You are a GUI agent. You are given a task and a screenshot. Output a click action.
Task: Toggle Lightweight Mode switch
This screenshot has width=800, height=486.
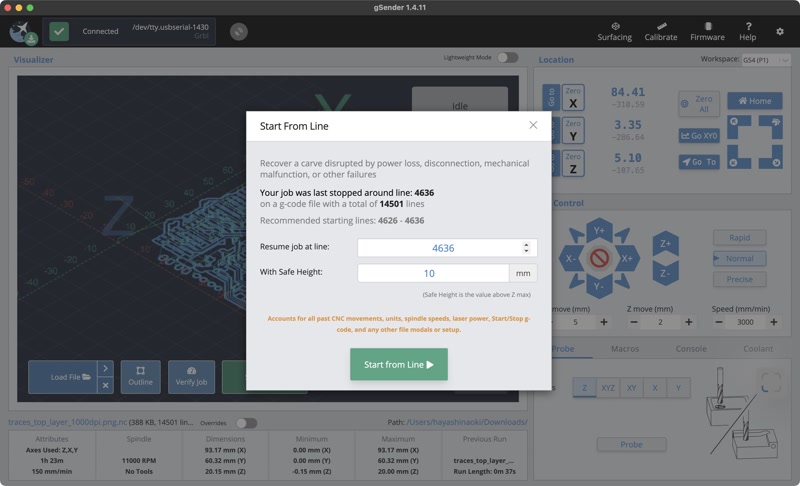point(508,58)
